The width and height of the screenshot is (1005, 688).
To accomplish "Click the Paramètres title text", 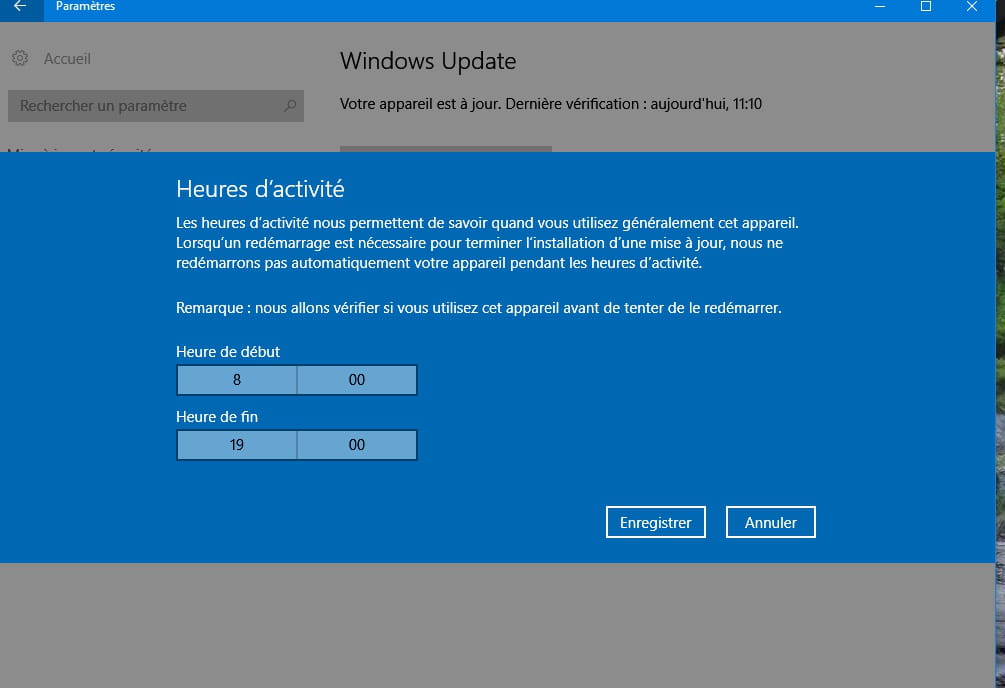I will click(85, 6).
